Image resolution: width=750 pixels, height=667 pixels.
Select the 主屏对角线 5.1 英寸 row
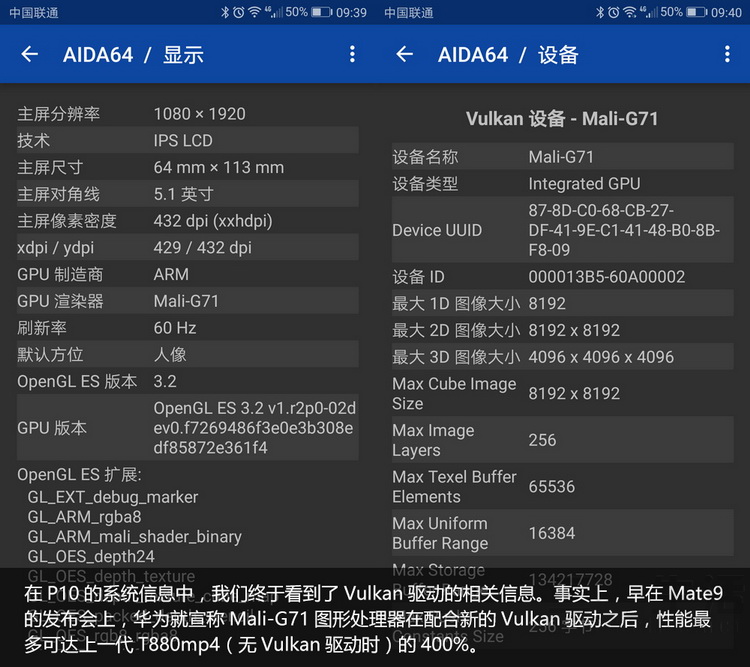click(188, 194)
